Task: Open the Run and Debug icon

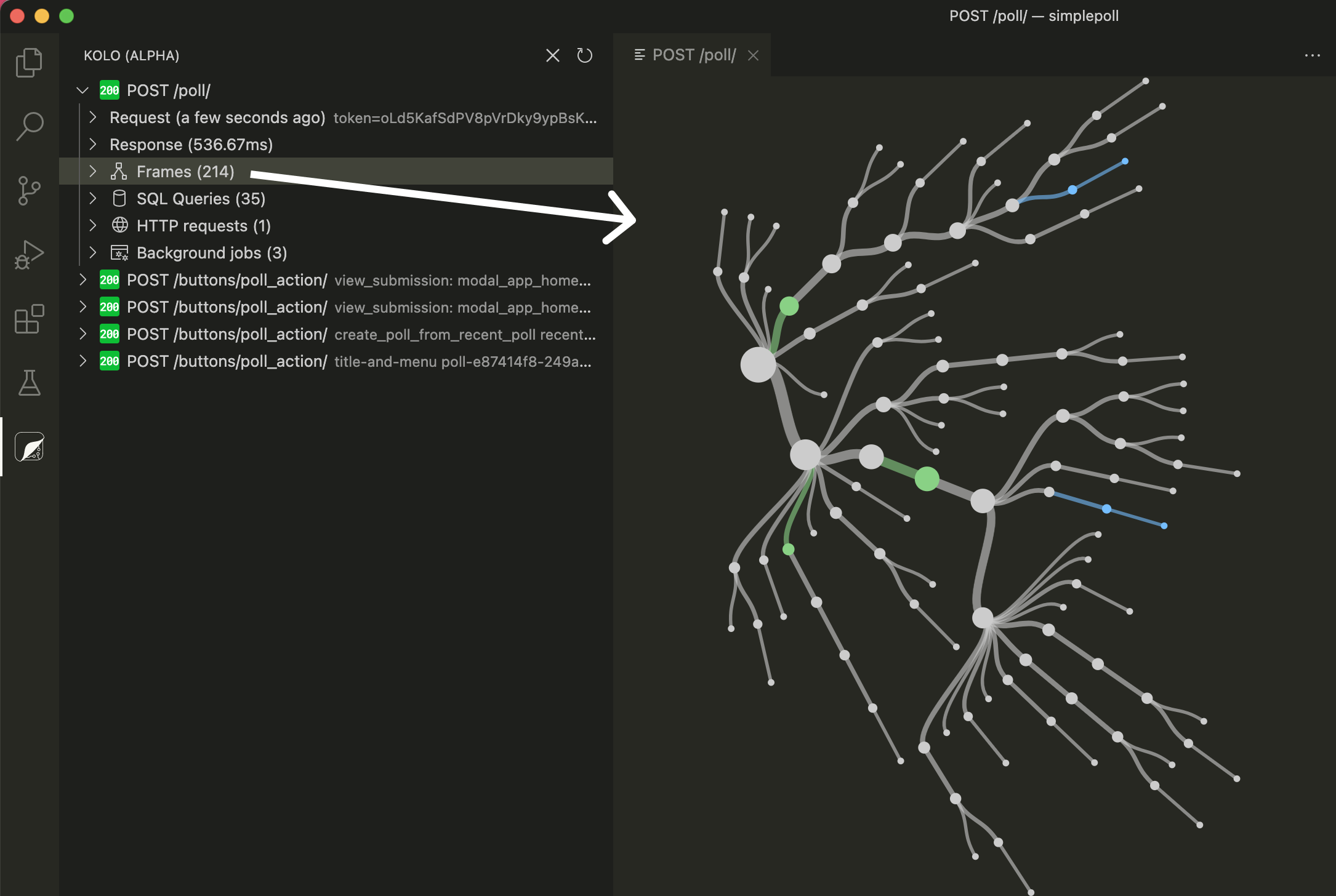Action: [x=29, y=255]
